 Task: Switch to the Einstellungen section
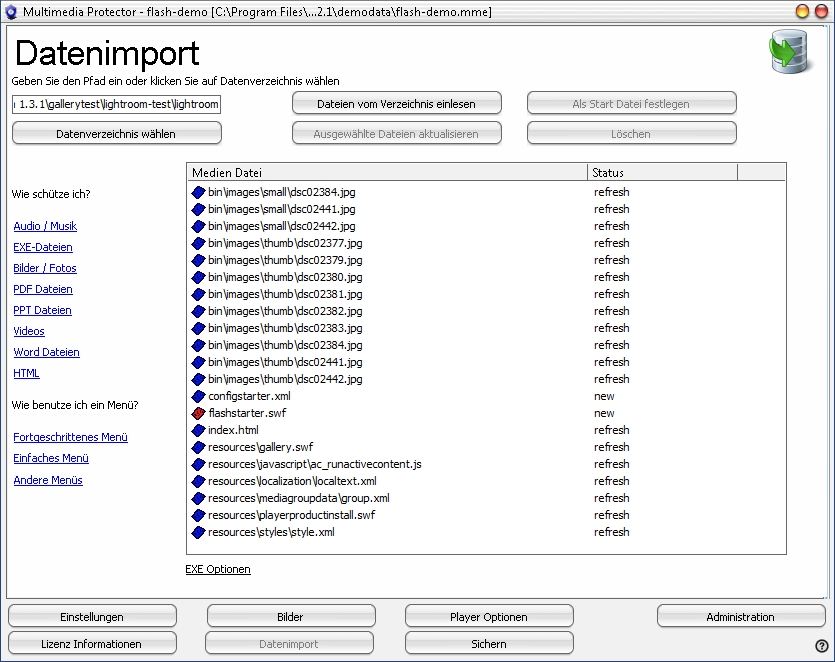pos(92,617)
